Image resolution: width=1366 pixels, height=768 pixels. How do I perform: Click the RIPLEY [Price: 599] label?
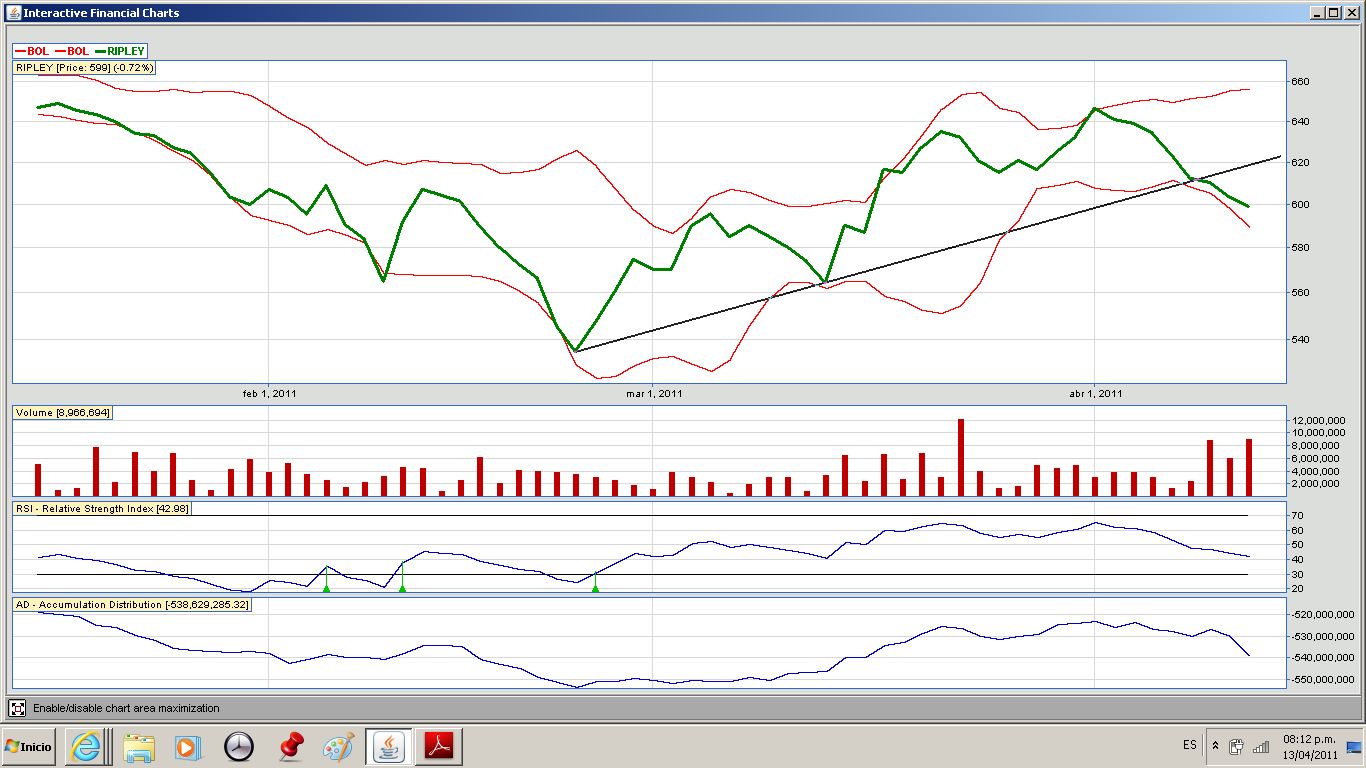tap(84, 67)
